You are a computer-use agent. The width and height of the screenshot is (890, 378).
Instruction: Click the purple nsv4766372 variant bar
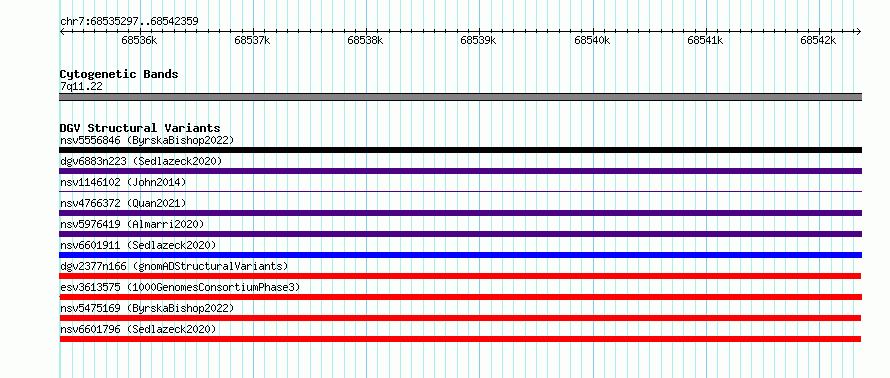coord(460,213)
